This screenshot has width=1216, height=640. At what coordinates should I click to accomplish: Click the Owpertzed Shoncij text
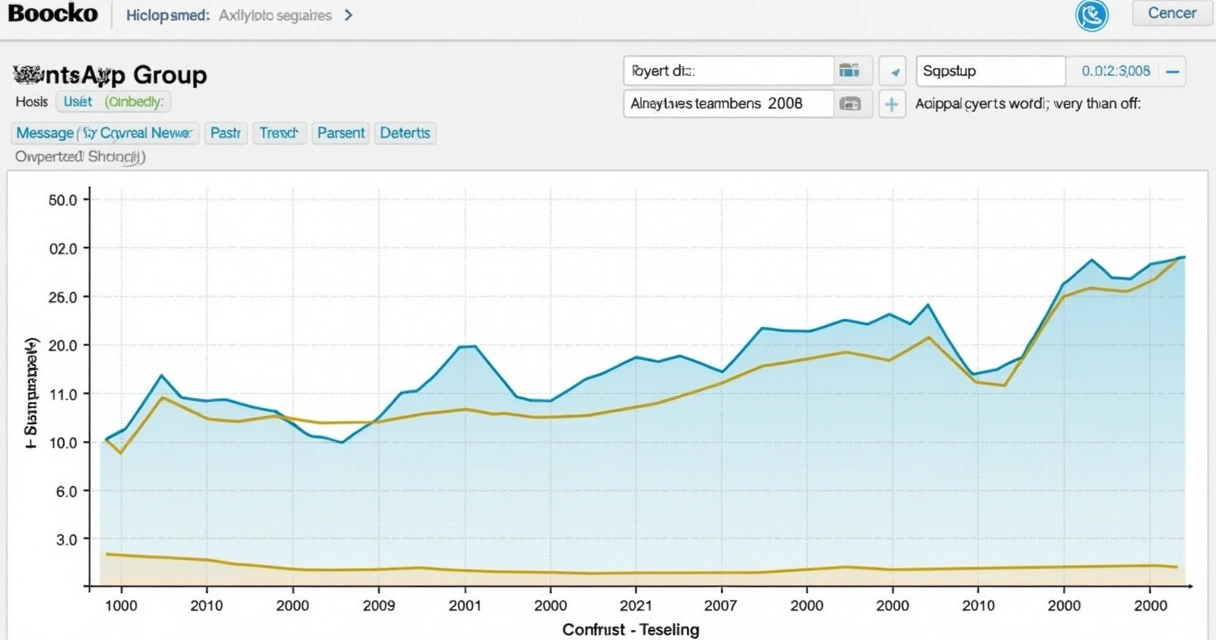(81, 156)
